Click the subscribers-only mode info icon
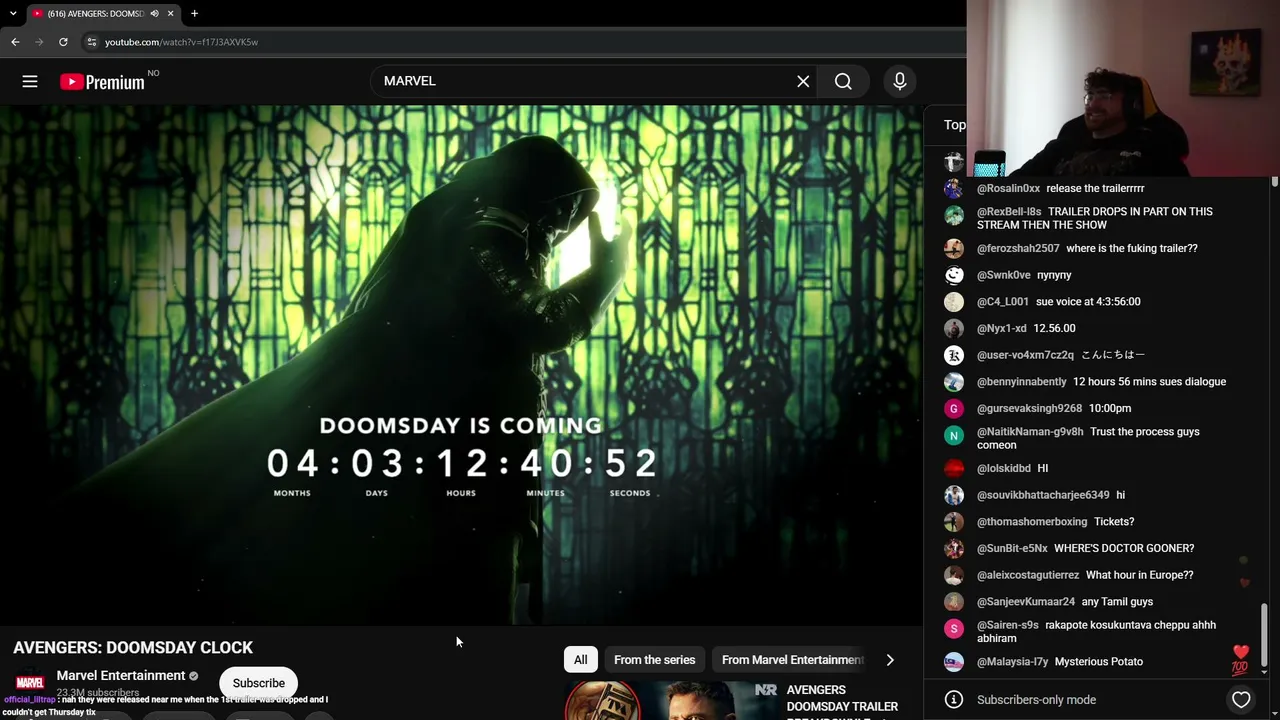This screenshot has width=1280, height=720. [x=954, y=700]
